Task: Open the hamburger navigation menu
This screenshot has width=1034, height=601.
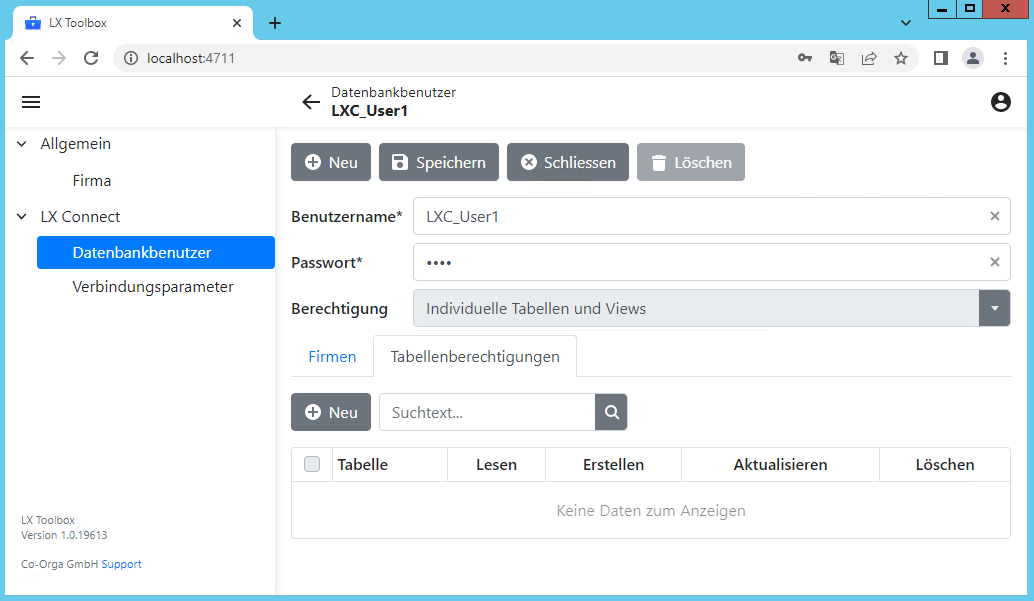Action: [x=31, y=102]
